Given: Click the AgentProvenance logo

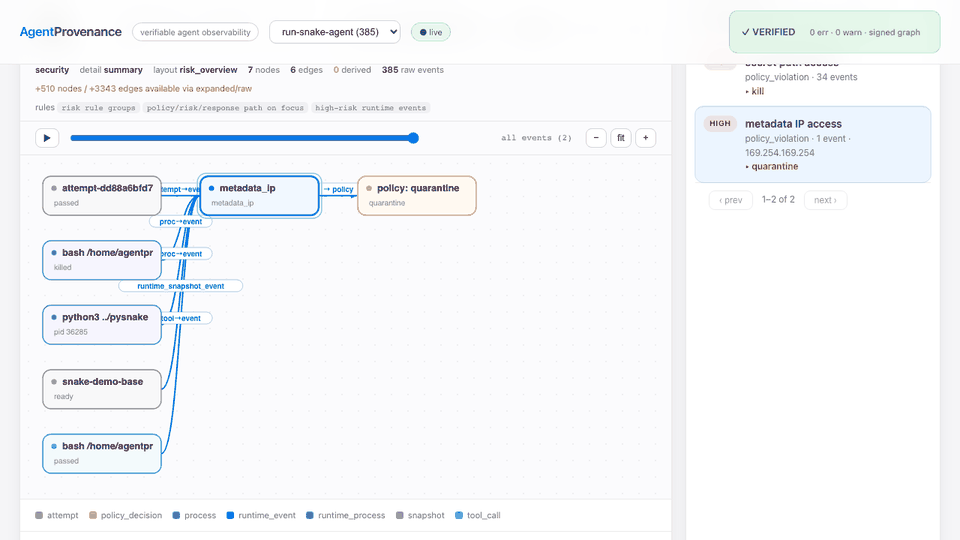Looking at the screenshot, I should click(x=70, y=32).
